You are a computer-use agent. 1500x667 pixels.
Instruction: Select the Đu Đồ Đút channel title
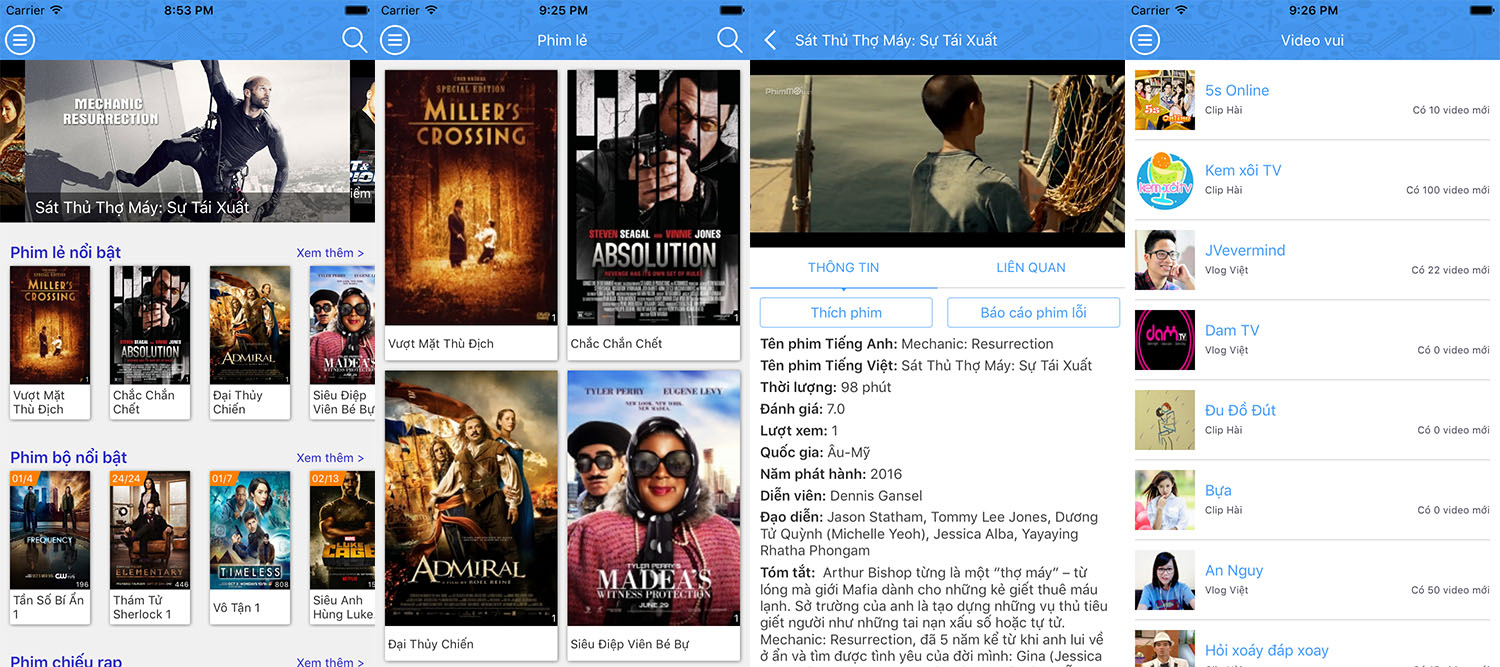(x=1240, y=410)
